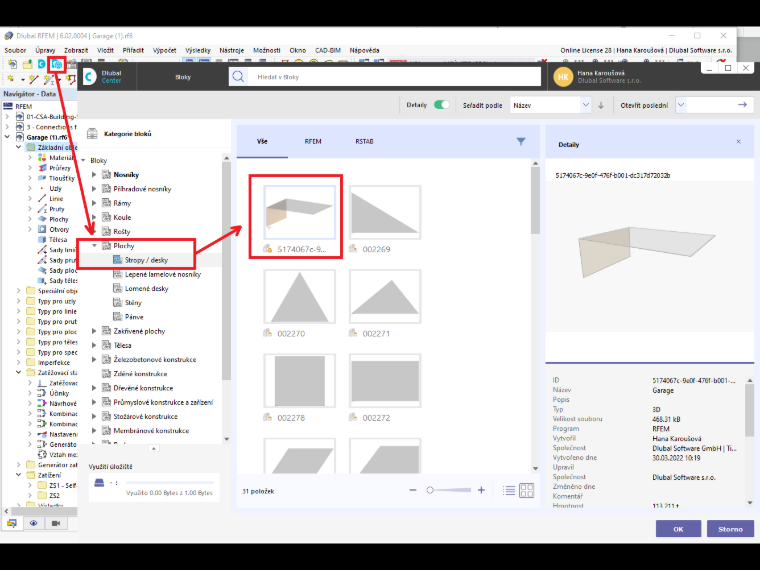
Task: Click the storage drive icon
Action: tap(99, 483)
